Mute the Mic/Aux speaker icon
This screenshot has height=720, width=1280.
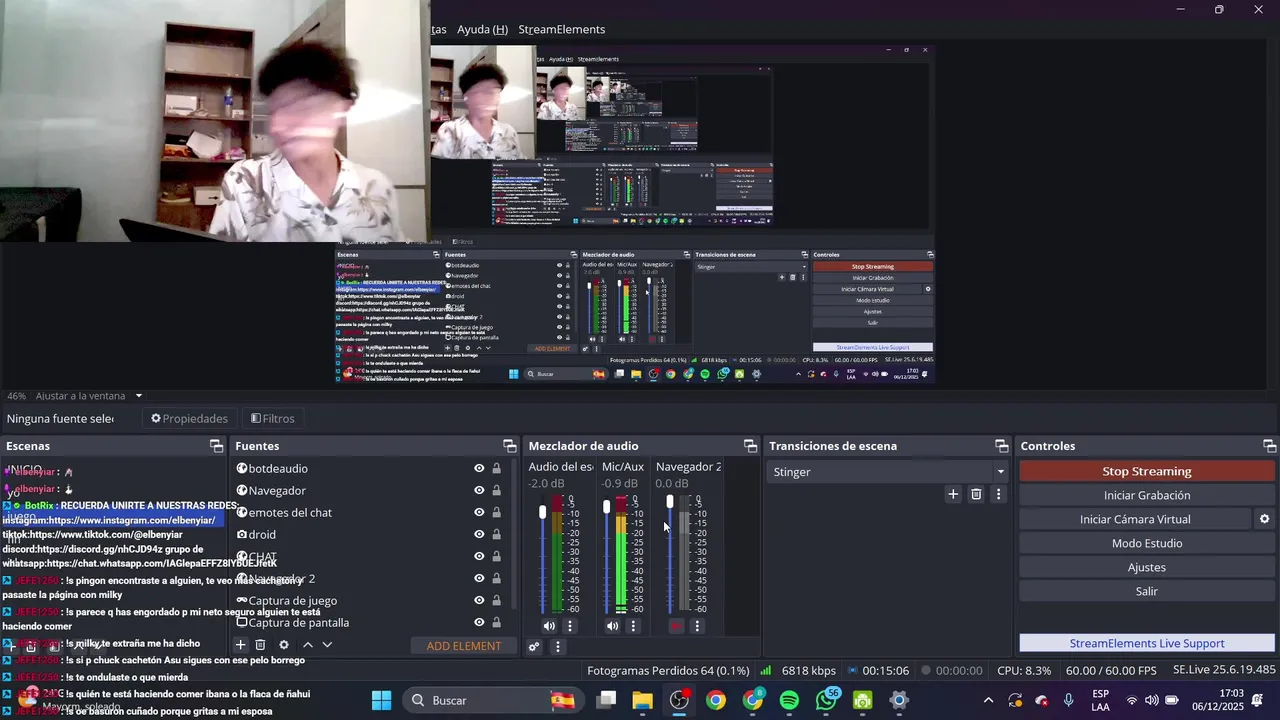(x=613, y=626)
